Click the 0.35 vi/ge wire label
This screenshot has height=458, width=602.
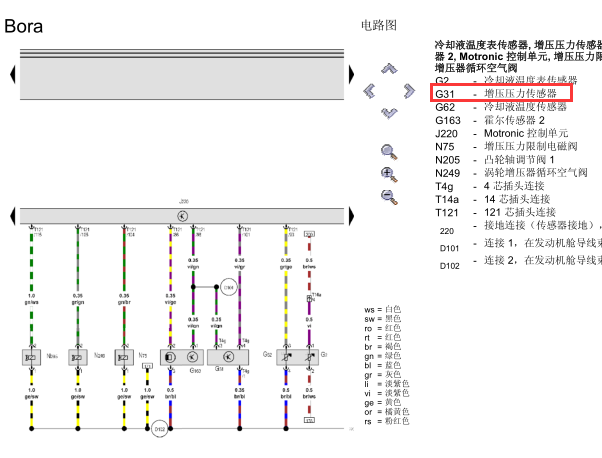click(170, 299)
